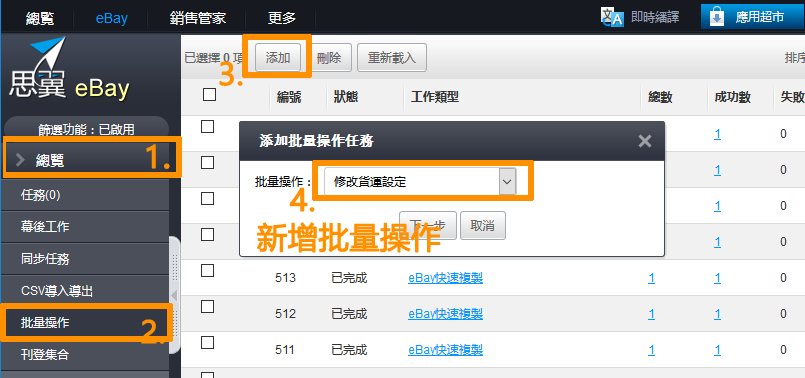Viewport: 805px width, 378px height.
Task: Click the 重新載入 reload button
Action: (392, 58)
